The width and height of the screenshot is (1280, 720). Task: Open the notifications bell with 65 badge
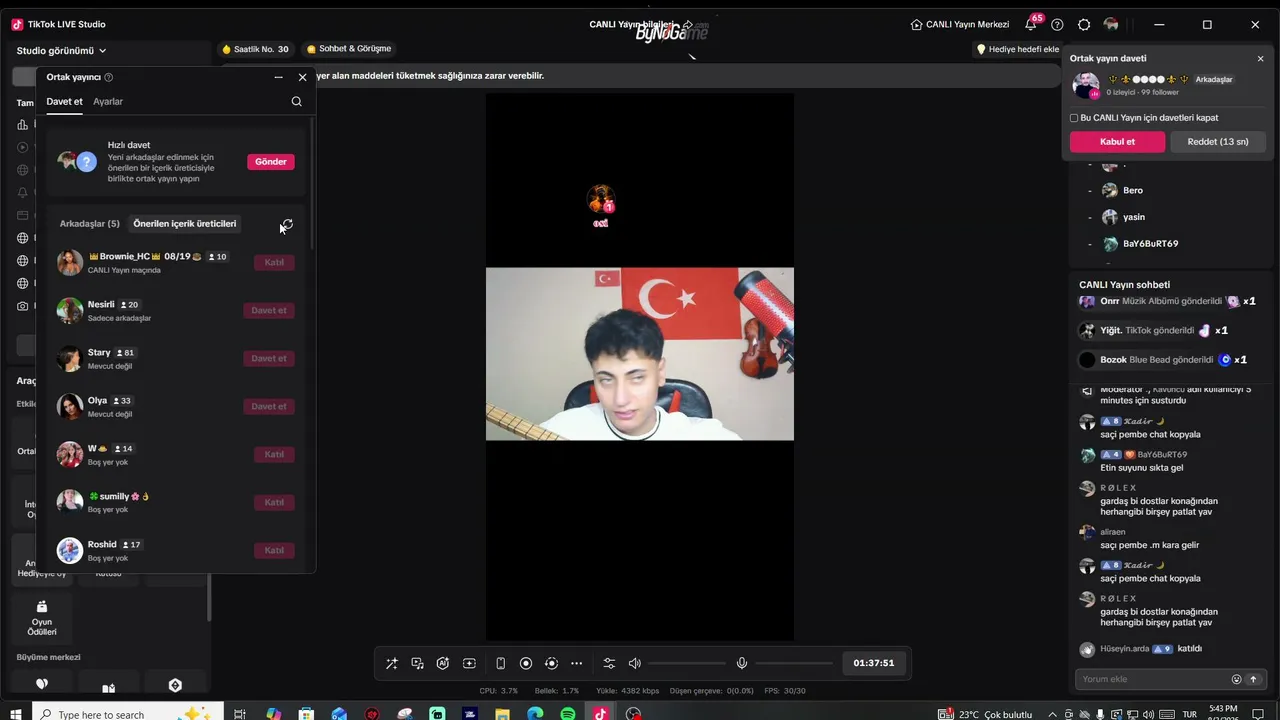coord(1031,24)
